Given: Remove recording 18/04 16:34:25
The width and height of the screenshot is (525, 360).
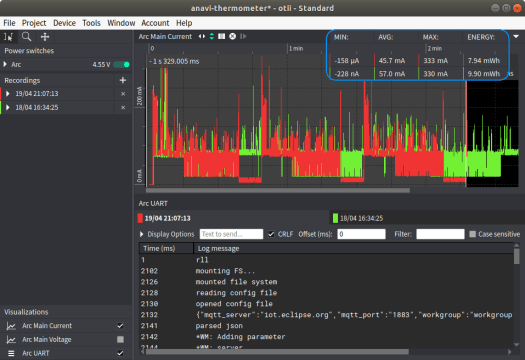Looking at the screenshot, I should pos(123,107).
